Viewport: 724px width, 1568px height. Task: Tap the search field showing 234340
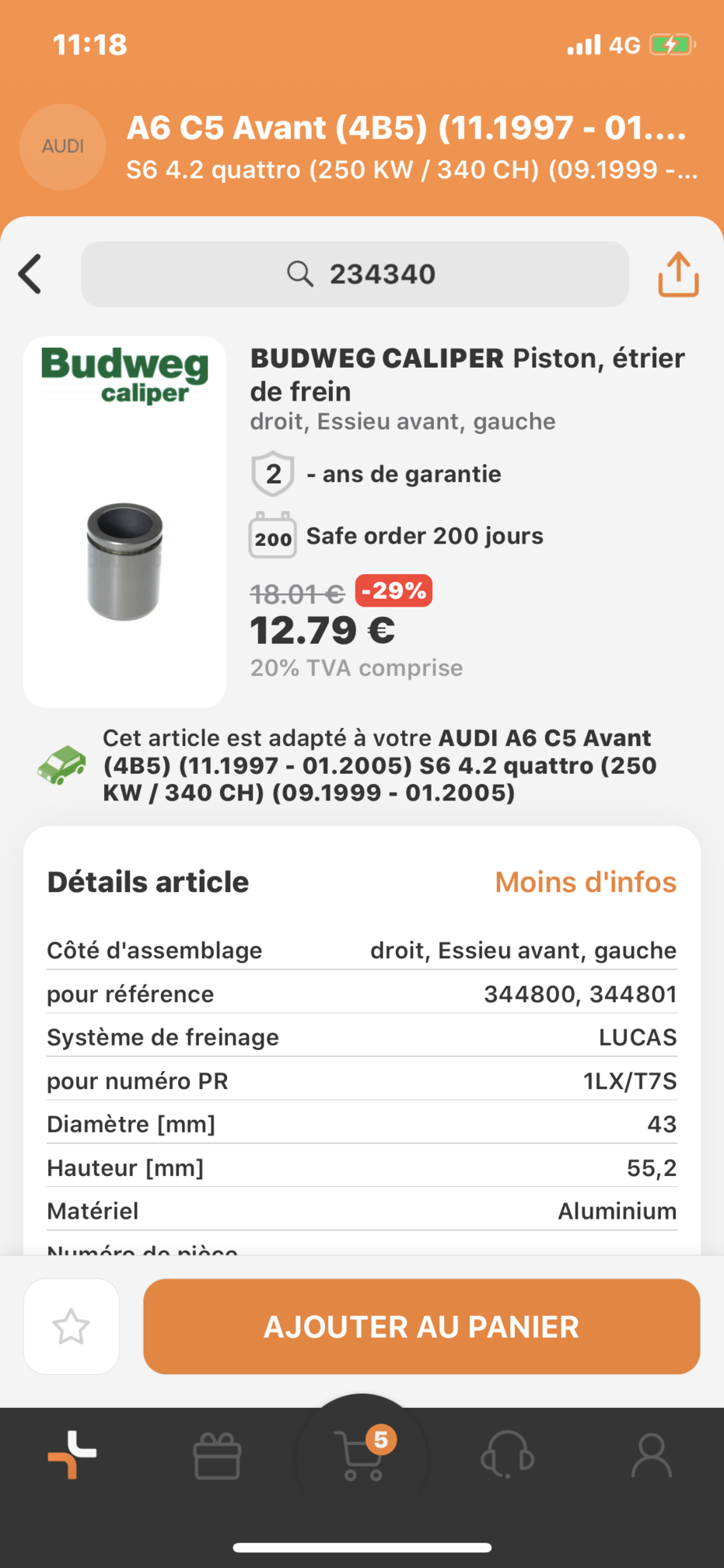(x=355, y=274)
